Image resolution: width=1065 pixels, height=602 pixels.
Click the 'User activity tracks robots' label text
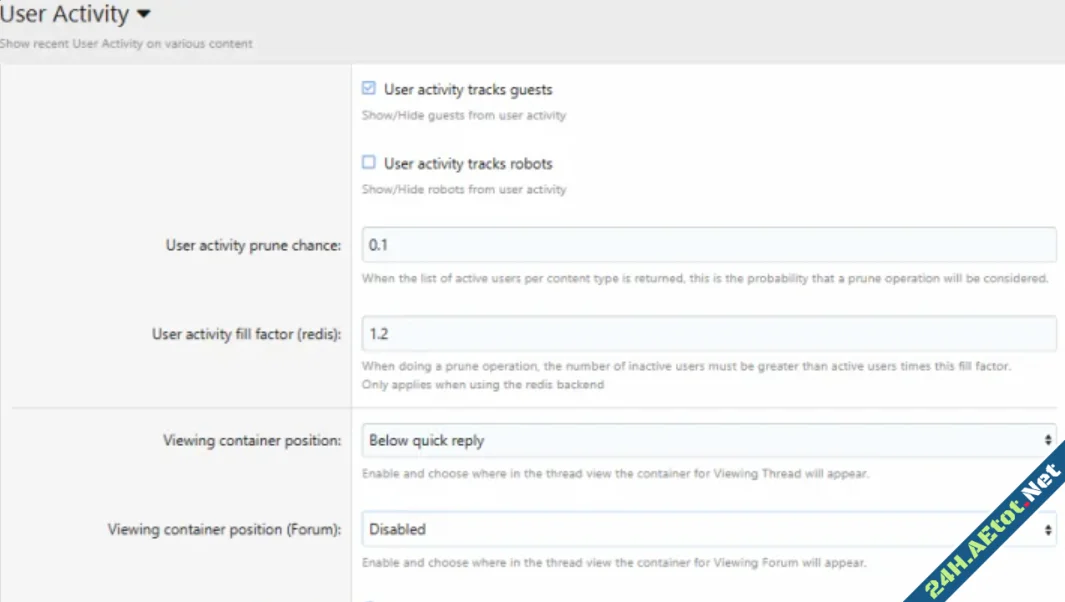(467, 164)
